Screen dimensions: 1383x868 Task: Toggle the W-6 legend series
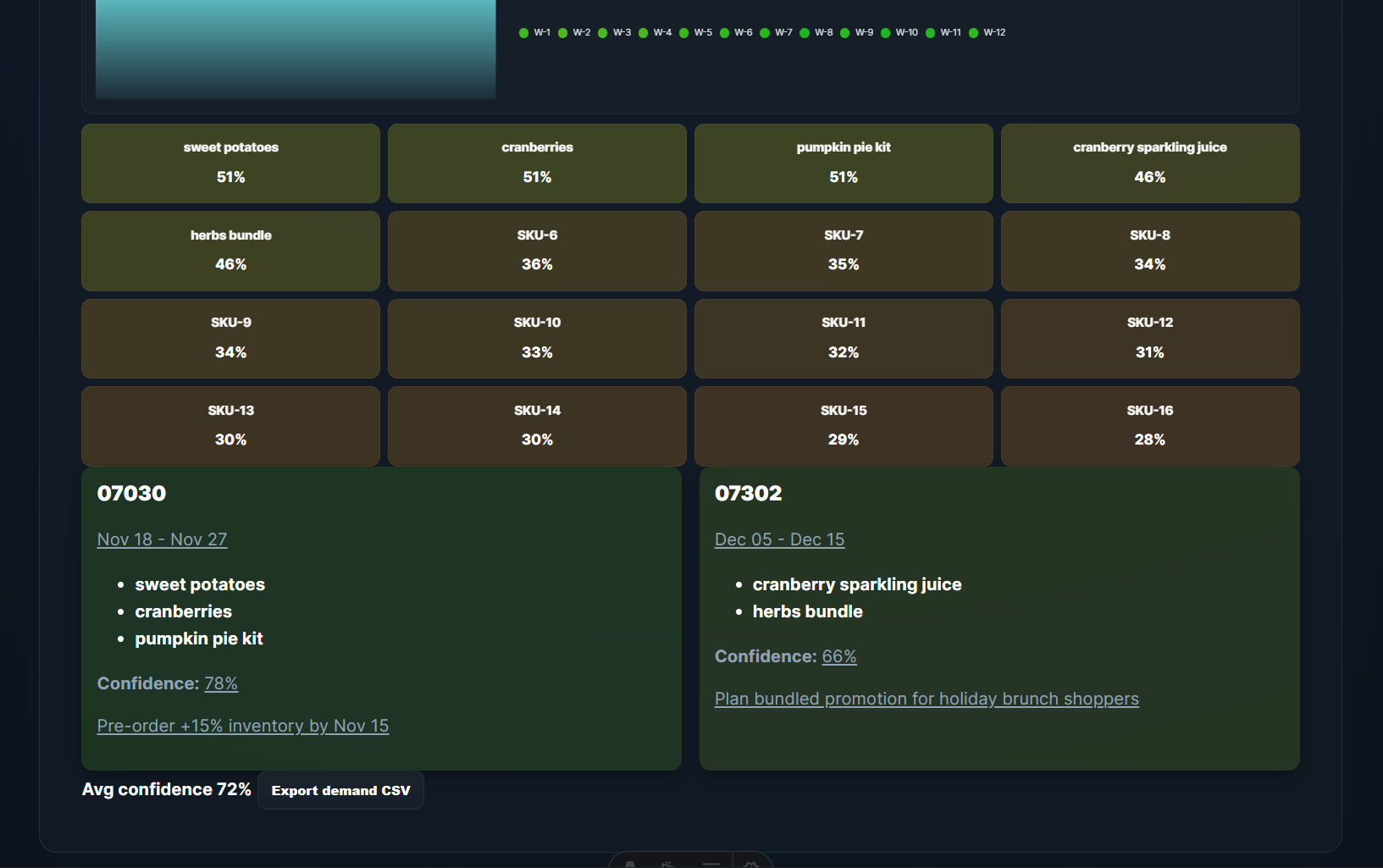pos(736,33)
